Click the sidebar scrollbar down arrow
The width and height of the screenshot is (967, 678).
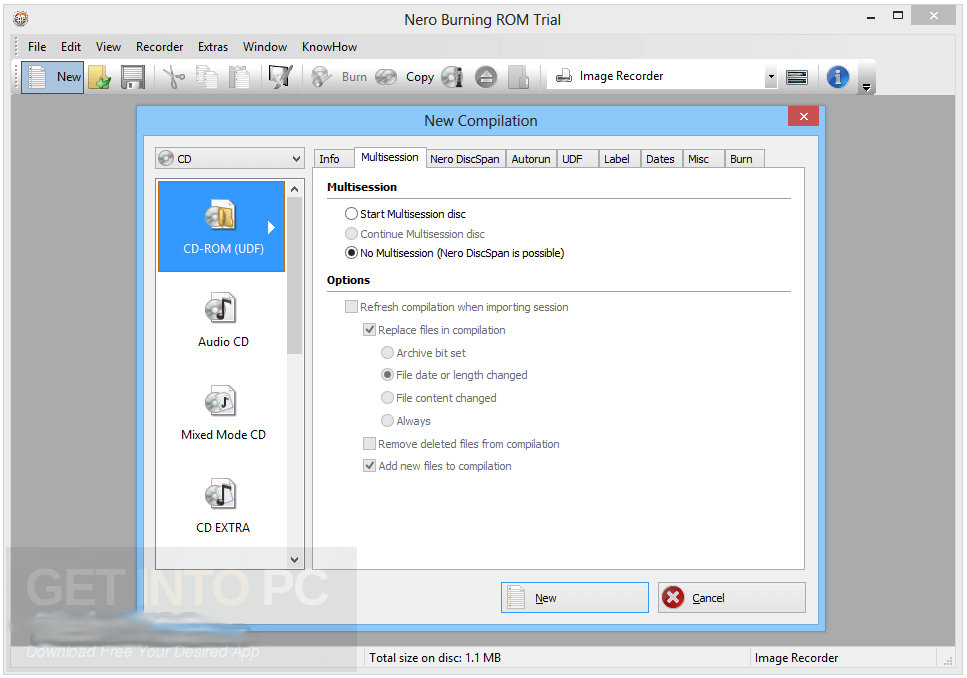[294, 559]
